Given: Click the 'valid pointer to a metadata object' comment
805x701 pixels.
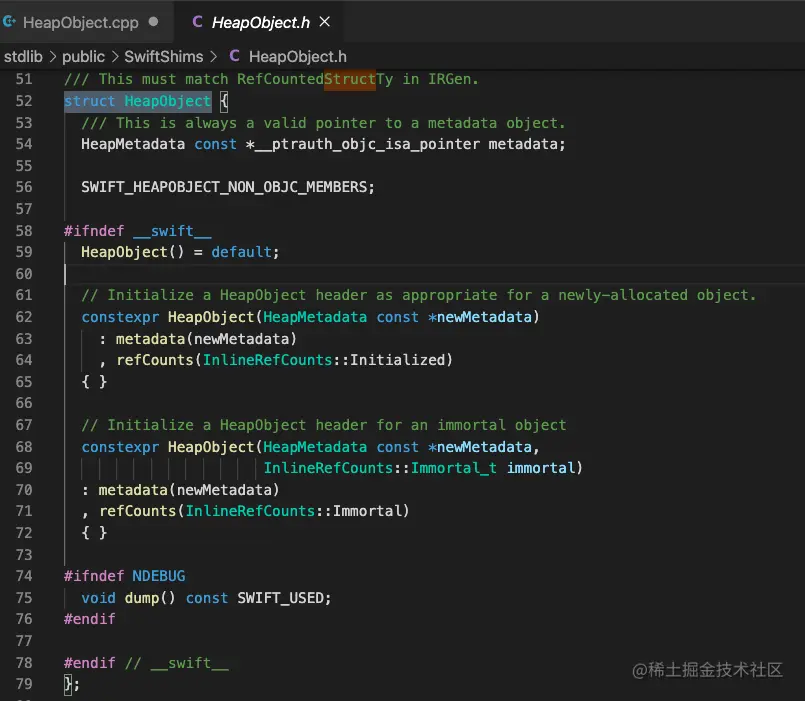Looking at the screenshot, I should click(x=323, y=123).
